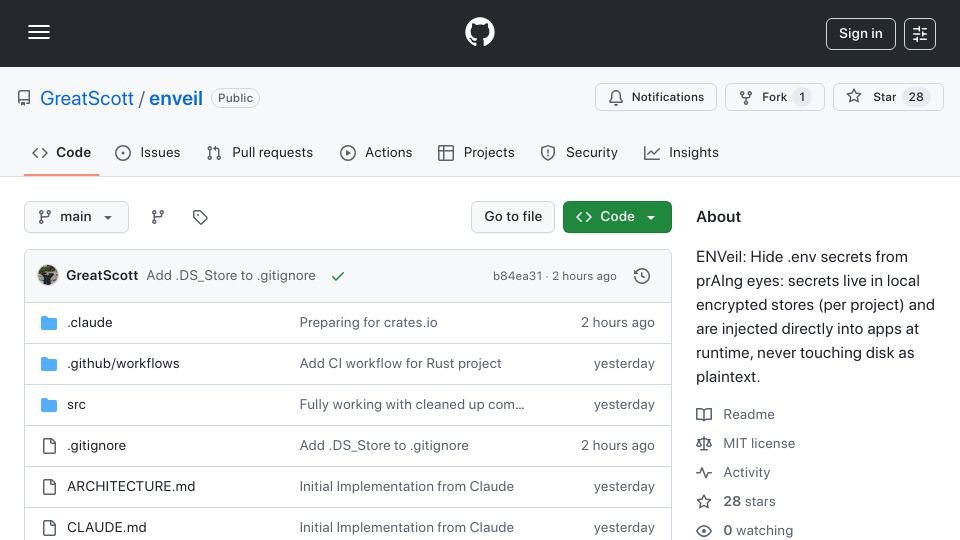Click the .claude folder icon
This screenshot has height=540, width=960.
[x=49, y=323]
